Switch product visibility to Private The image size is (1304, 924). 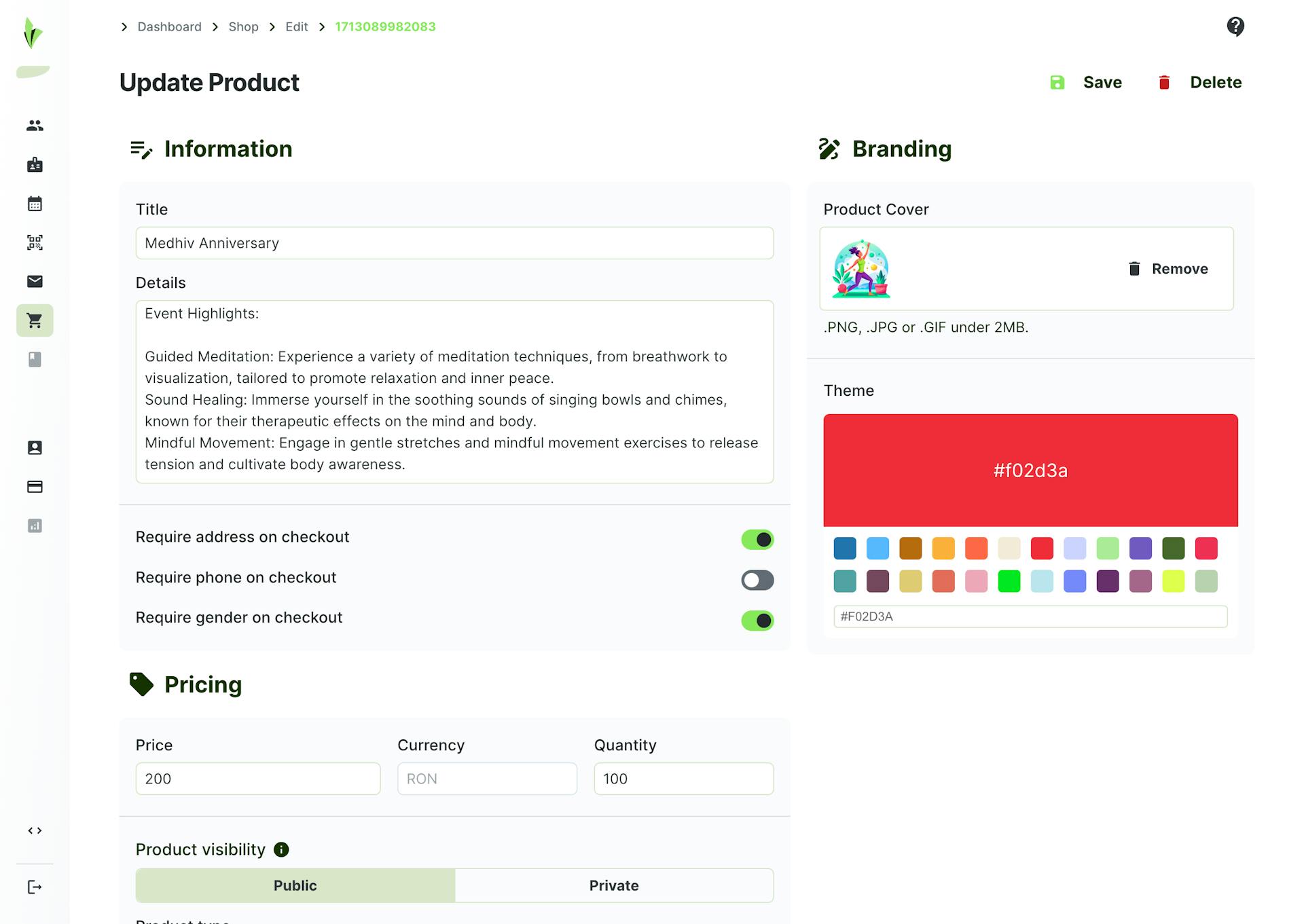(x=613, y=885)
